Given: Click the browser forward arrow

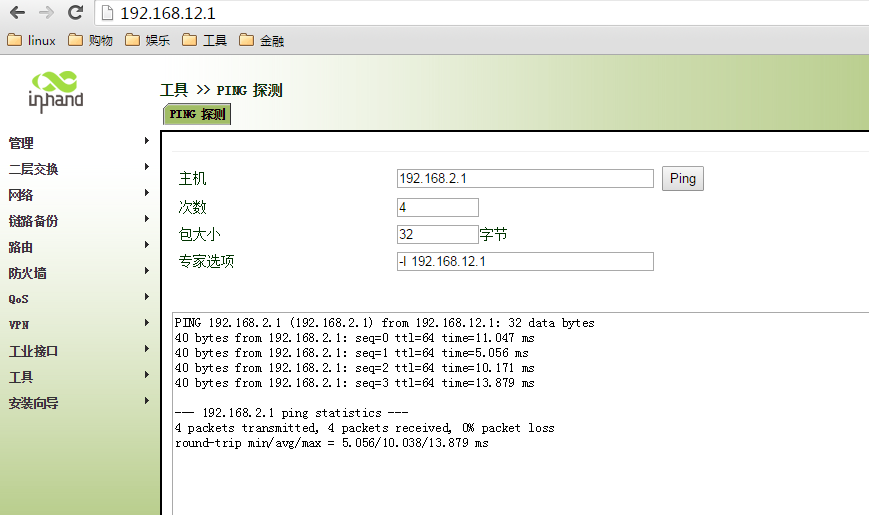Looking at the screenshot, I should 46,13.
